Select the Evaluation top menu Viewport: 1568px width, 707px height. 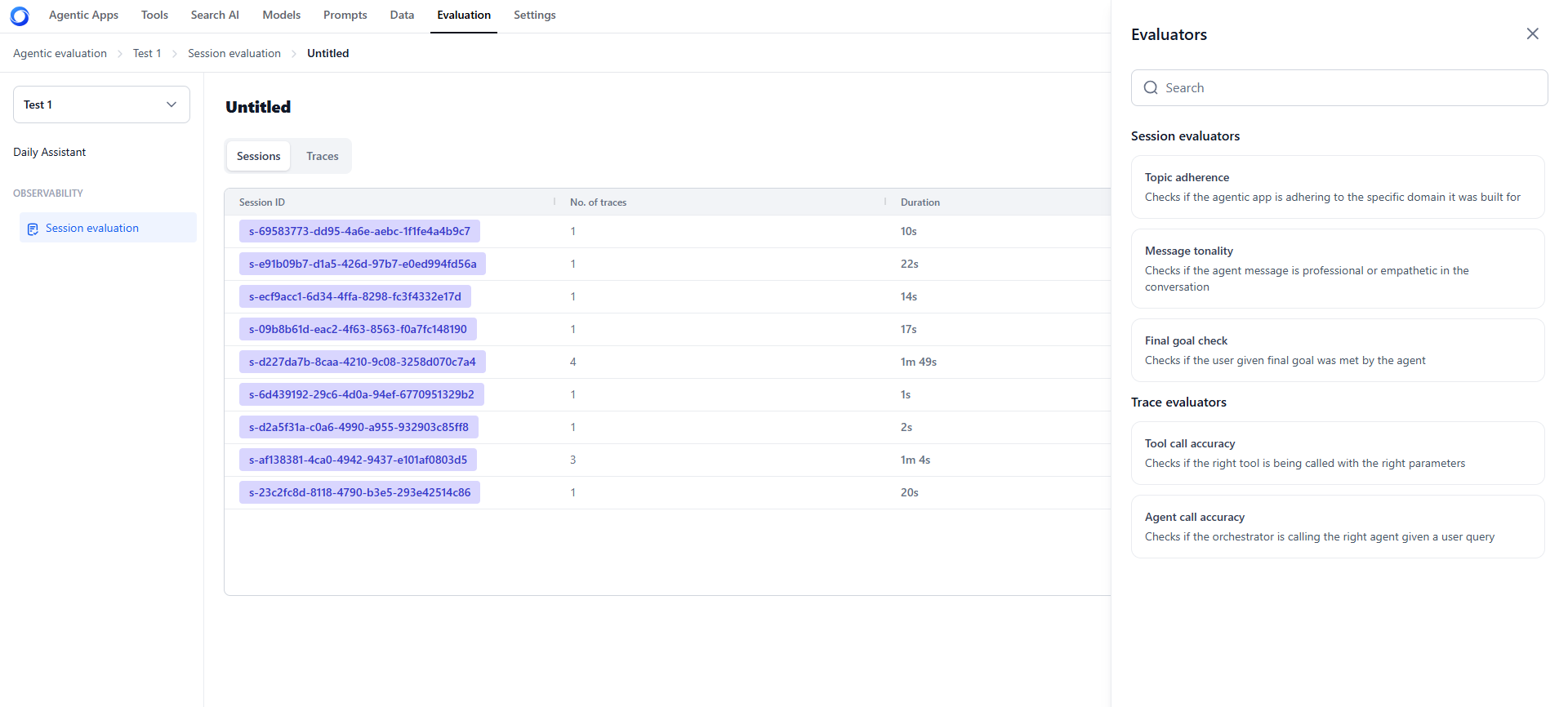464,15
